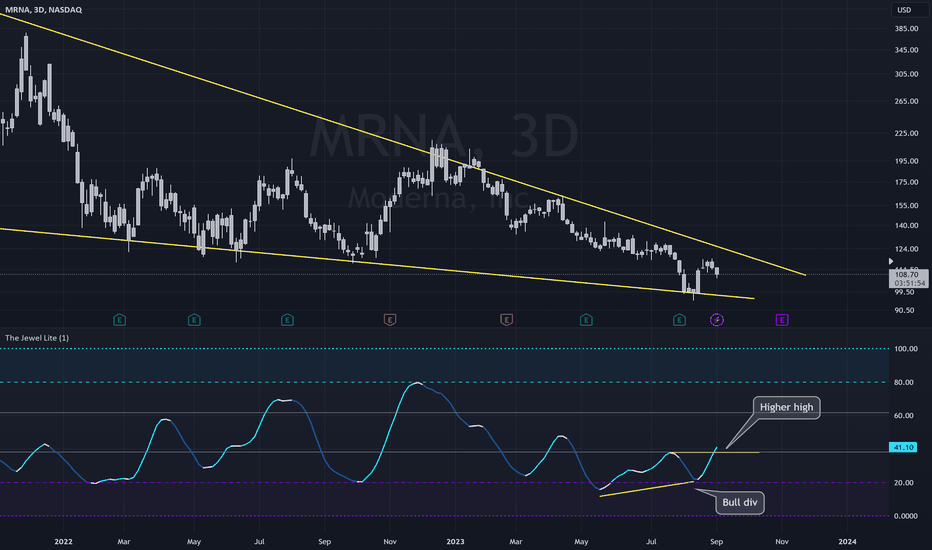The width and height of the screenshot is (932, 550).
Task: Click the 225.00 price axis label
Action: coord(906,133)
